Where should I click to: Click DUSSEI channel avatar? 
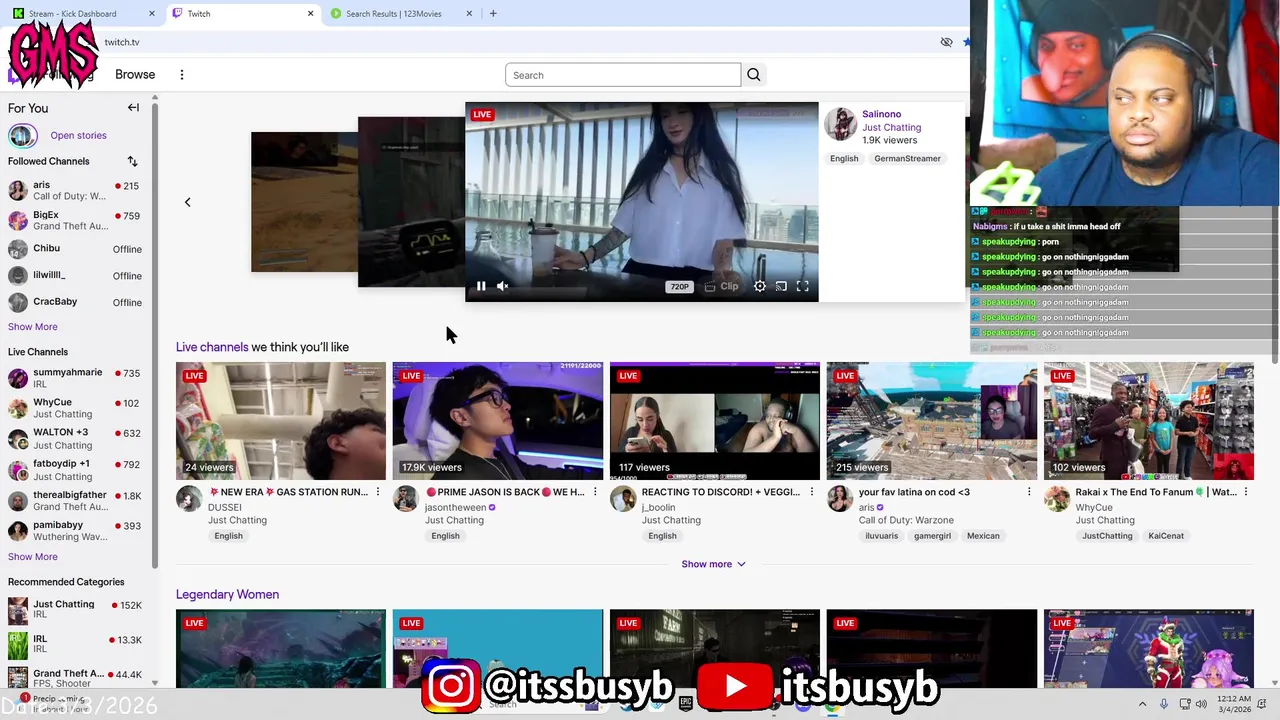coord(189,499)
